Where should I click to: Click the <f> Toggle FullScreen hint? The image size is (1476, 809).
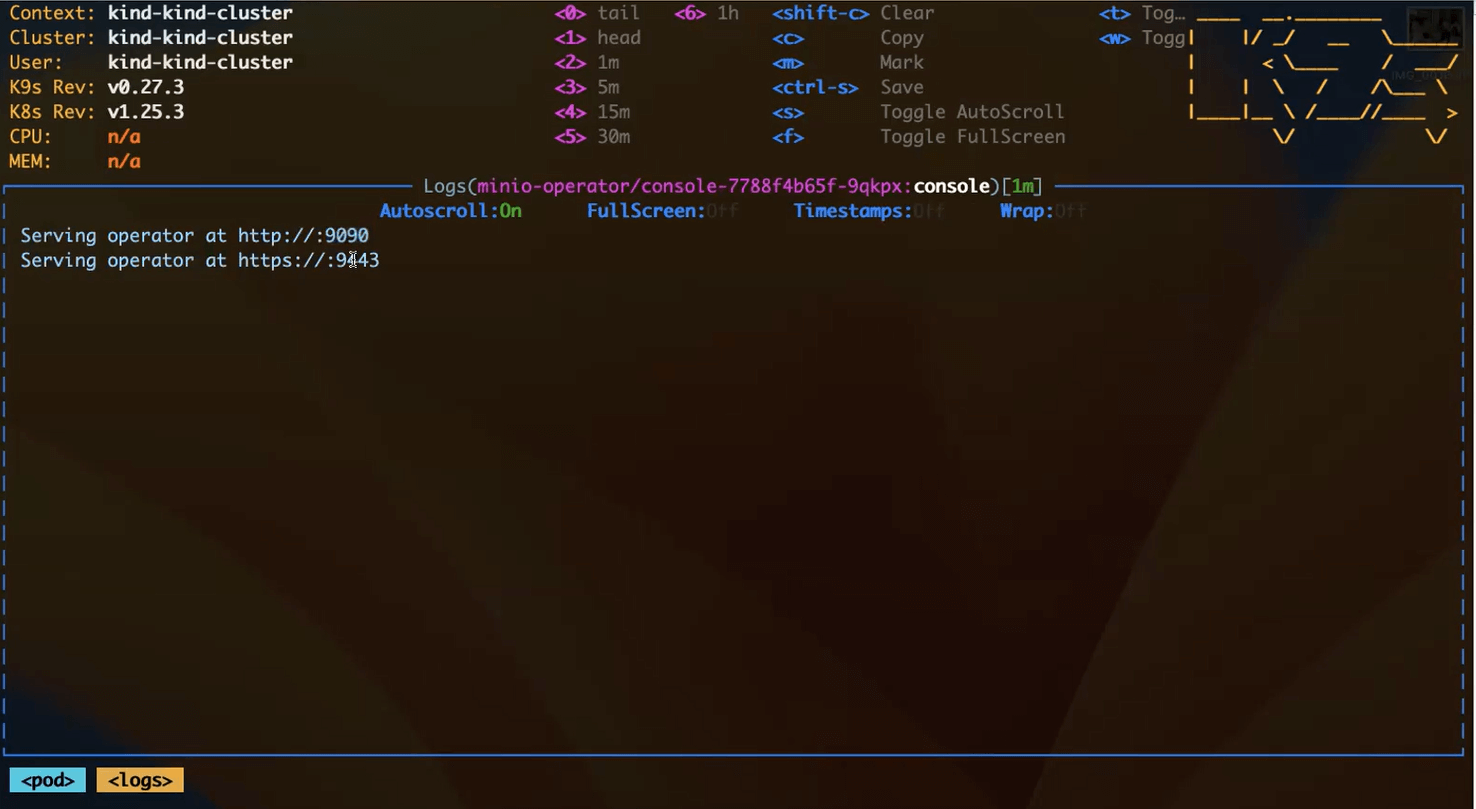[917, 137]
